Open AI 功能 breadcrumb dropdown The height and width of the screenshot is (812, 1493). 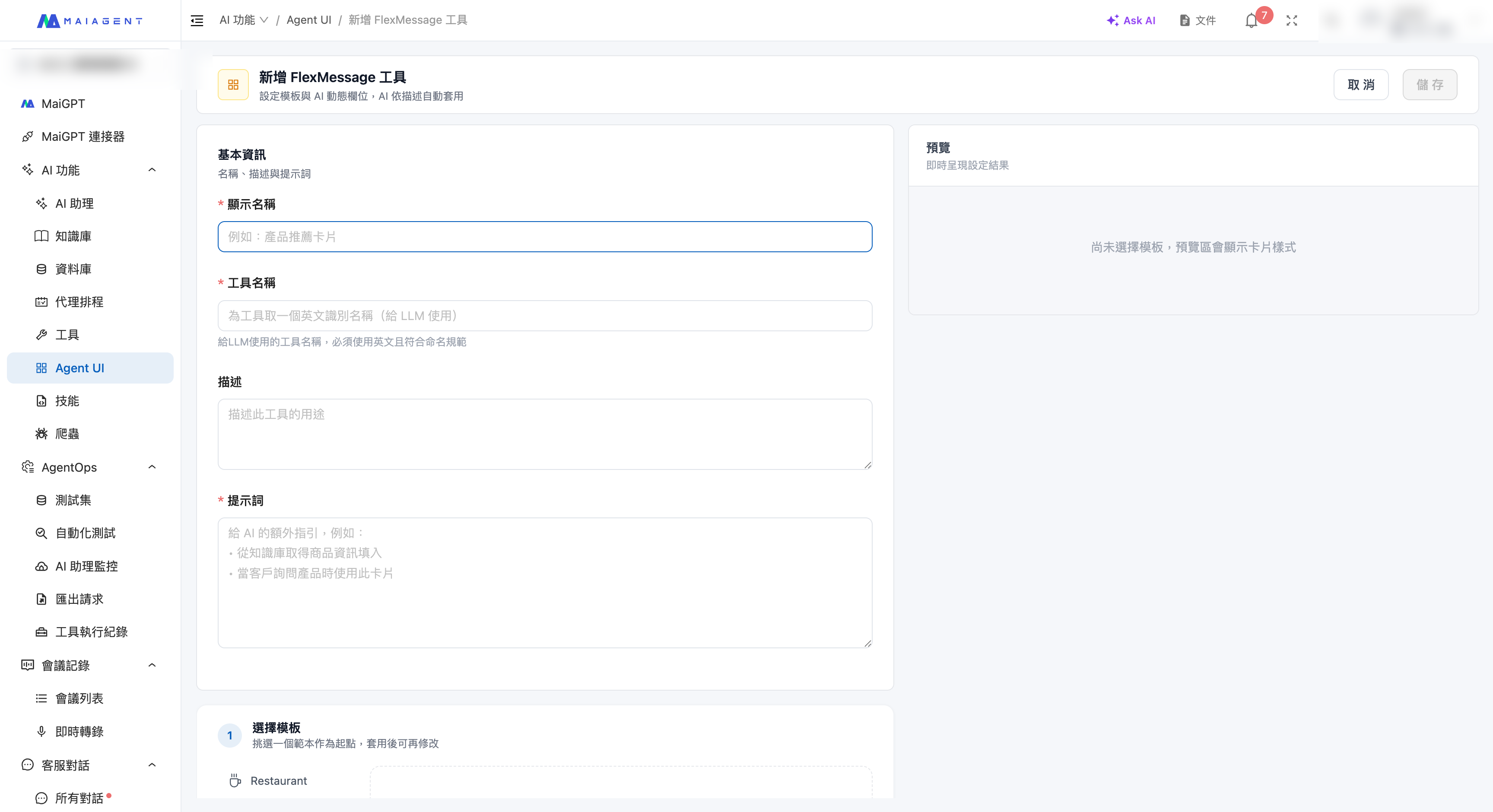click(x=243, y=20)
